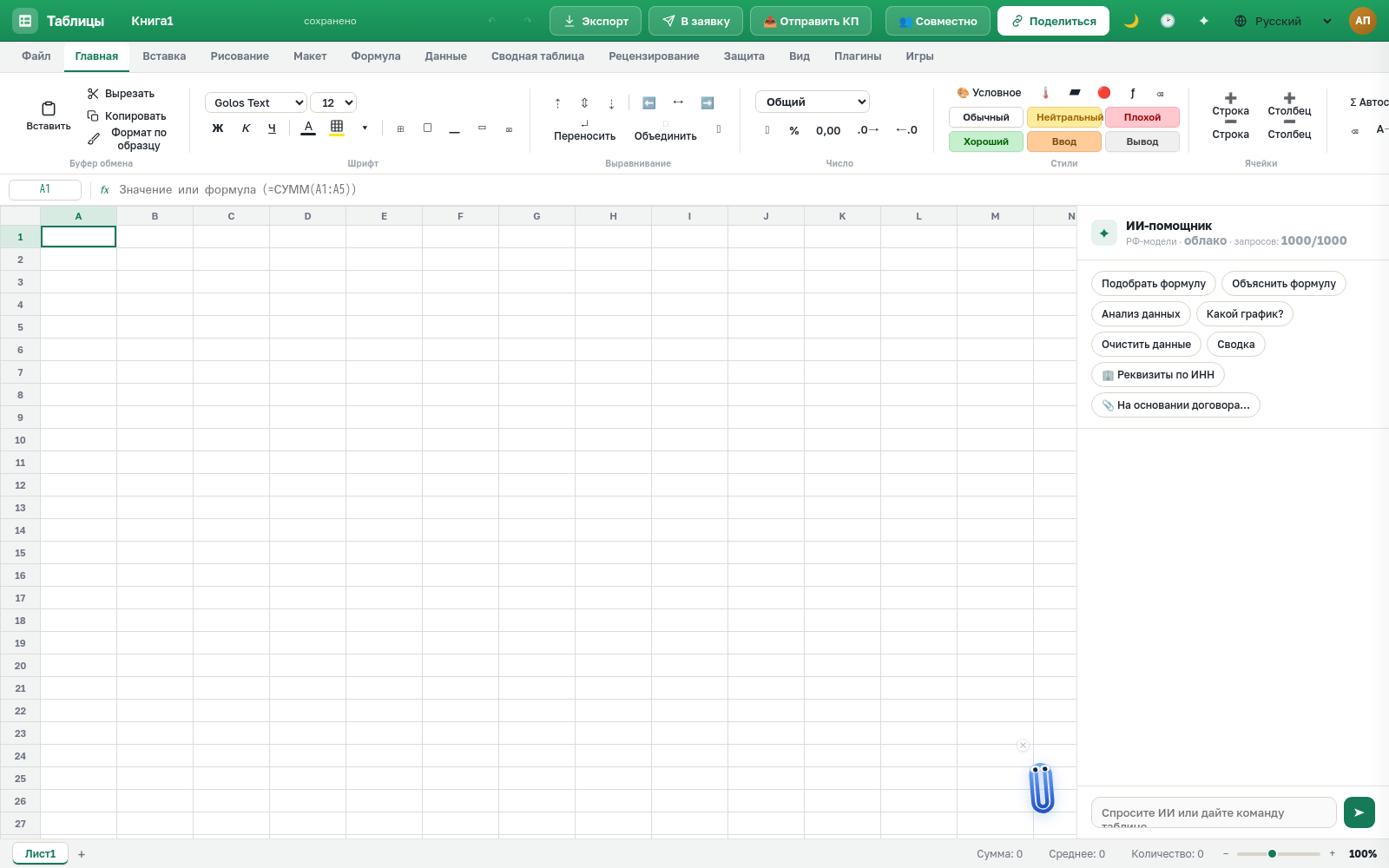This screenshot has width=1389, height=868.
Task: Align cell contents to vertical middle
Action: pos(584,103)
